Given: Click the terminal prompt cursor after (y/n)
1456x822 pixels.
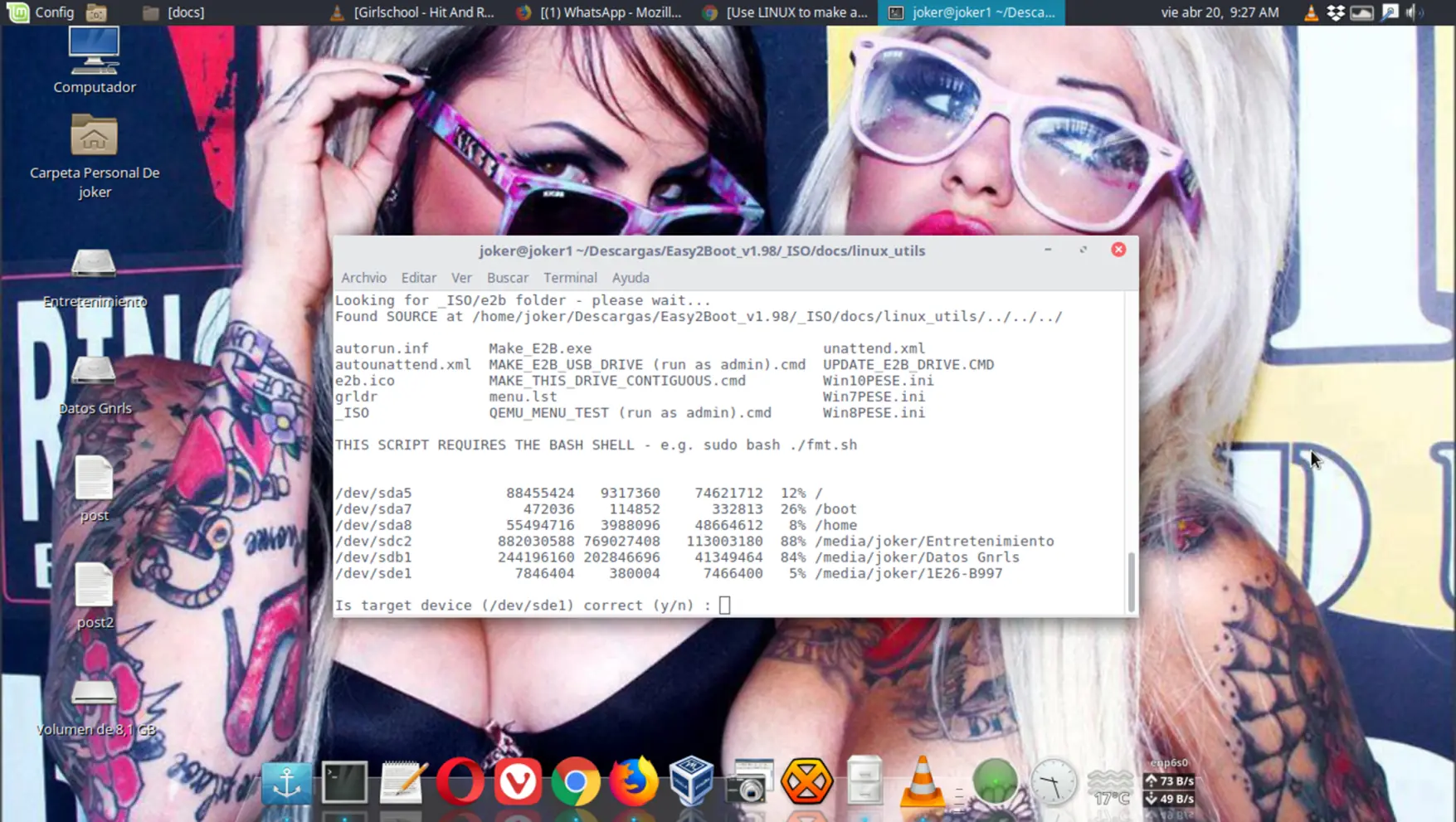Looking at the screenshot, I should tap(724, 606).
